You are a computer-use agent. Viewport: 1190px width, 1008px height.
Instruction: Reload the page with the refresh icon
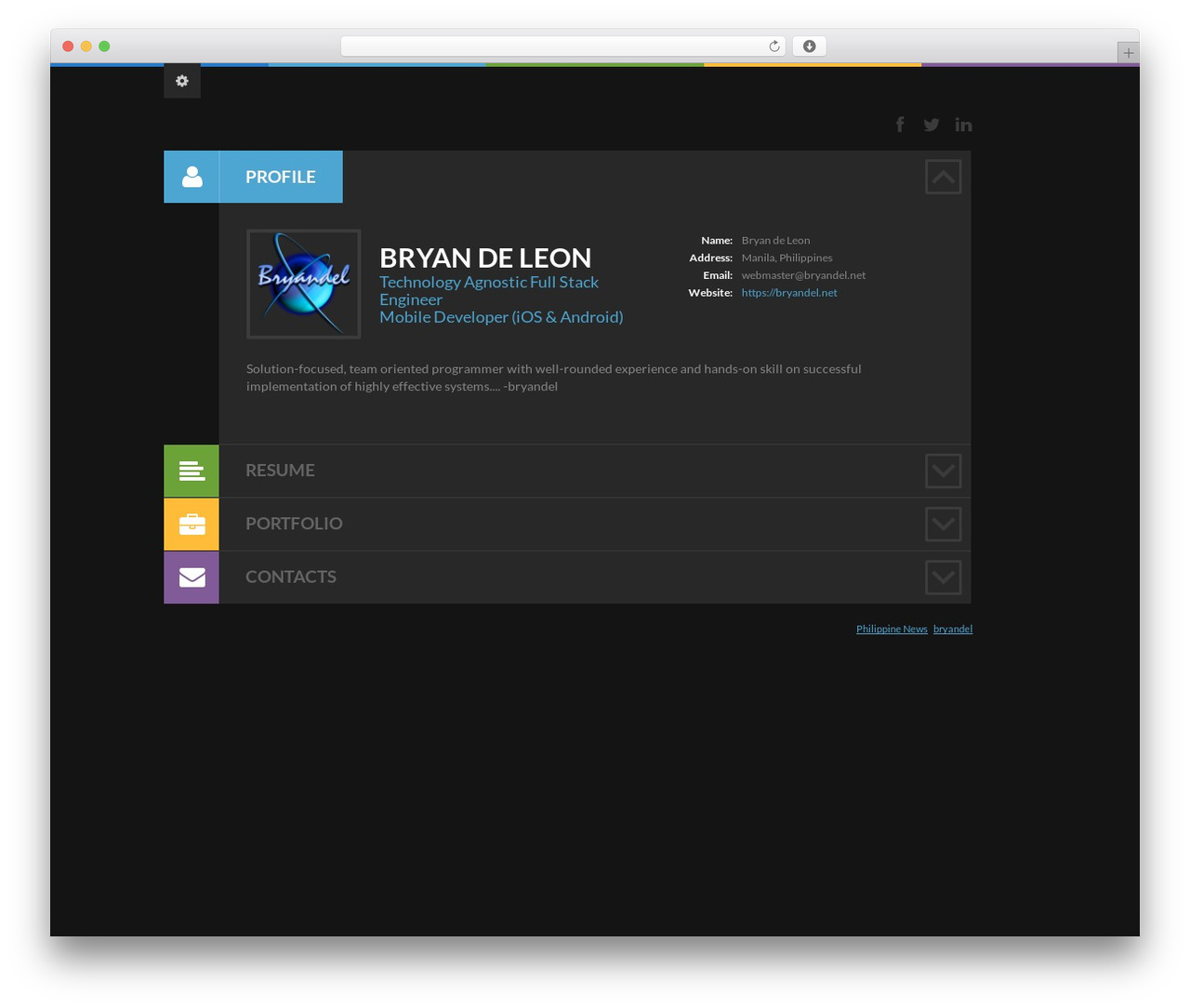coord(773,46)
